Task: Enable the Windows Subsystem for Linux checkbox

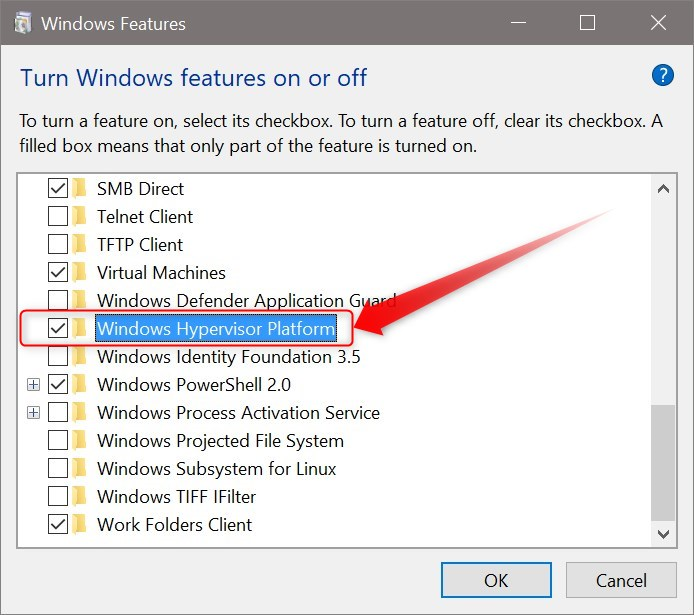Action: pos(58,468)
